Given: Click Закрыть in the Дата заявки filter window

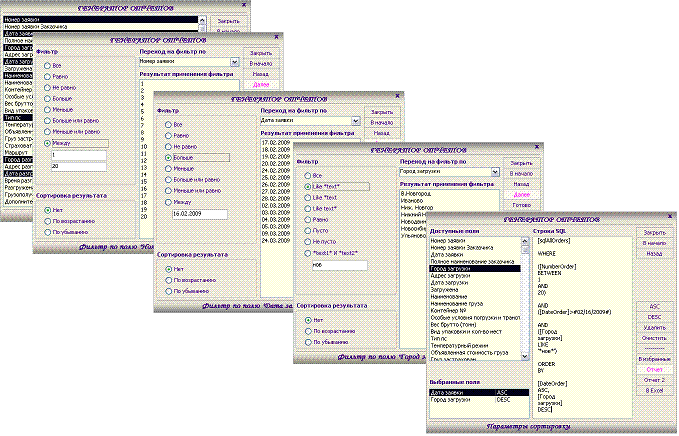Looking at the screenshot, I should click(x=382, y=112).
